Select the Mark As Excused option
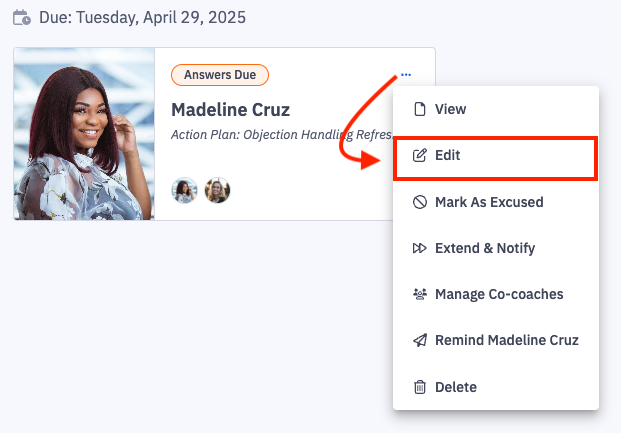 [489, 202]
